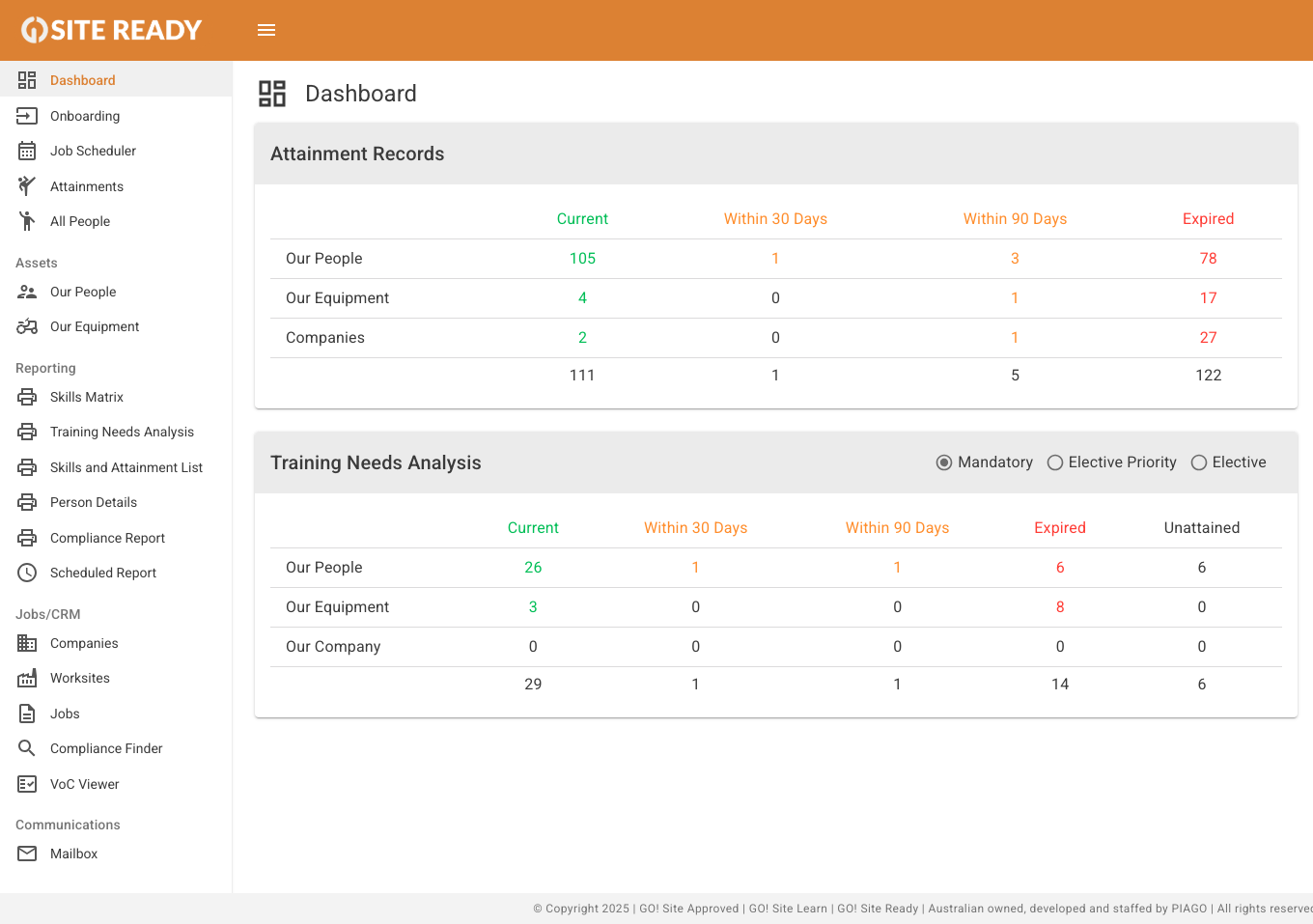Select the Mandatory radio button

(944, 462)
